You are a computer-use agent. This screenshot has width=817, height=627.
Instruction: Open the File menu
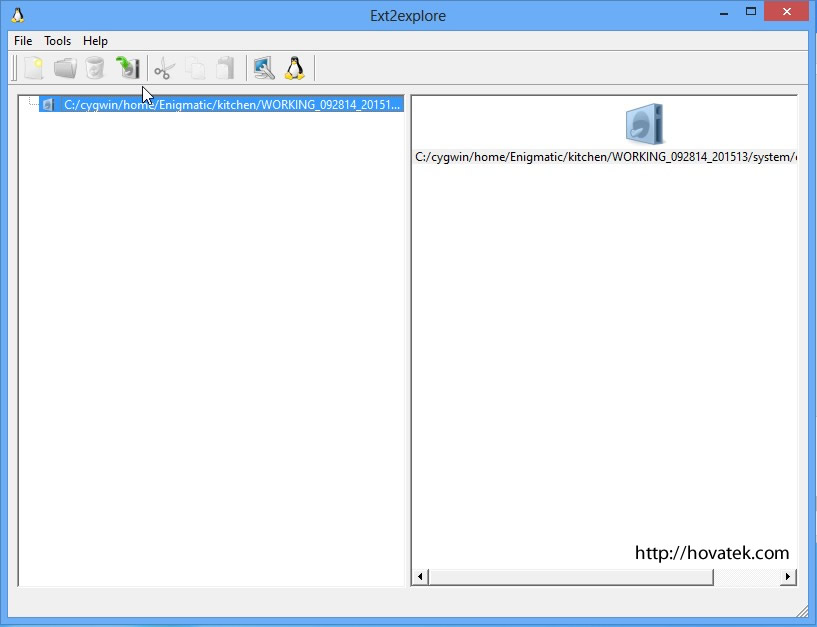point(23,41)
